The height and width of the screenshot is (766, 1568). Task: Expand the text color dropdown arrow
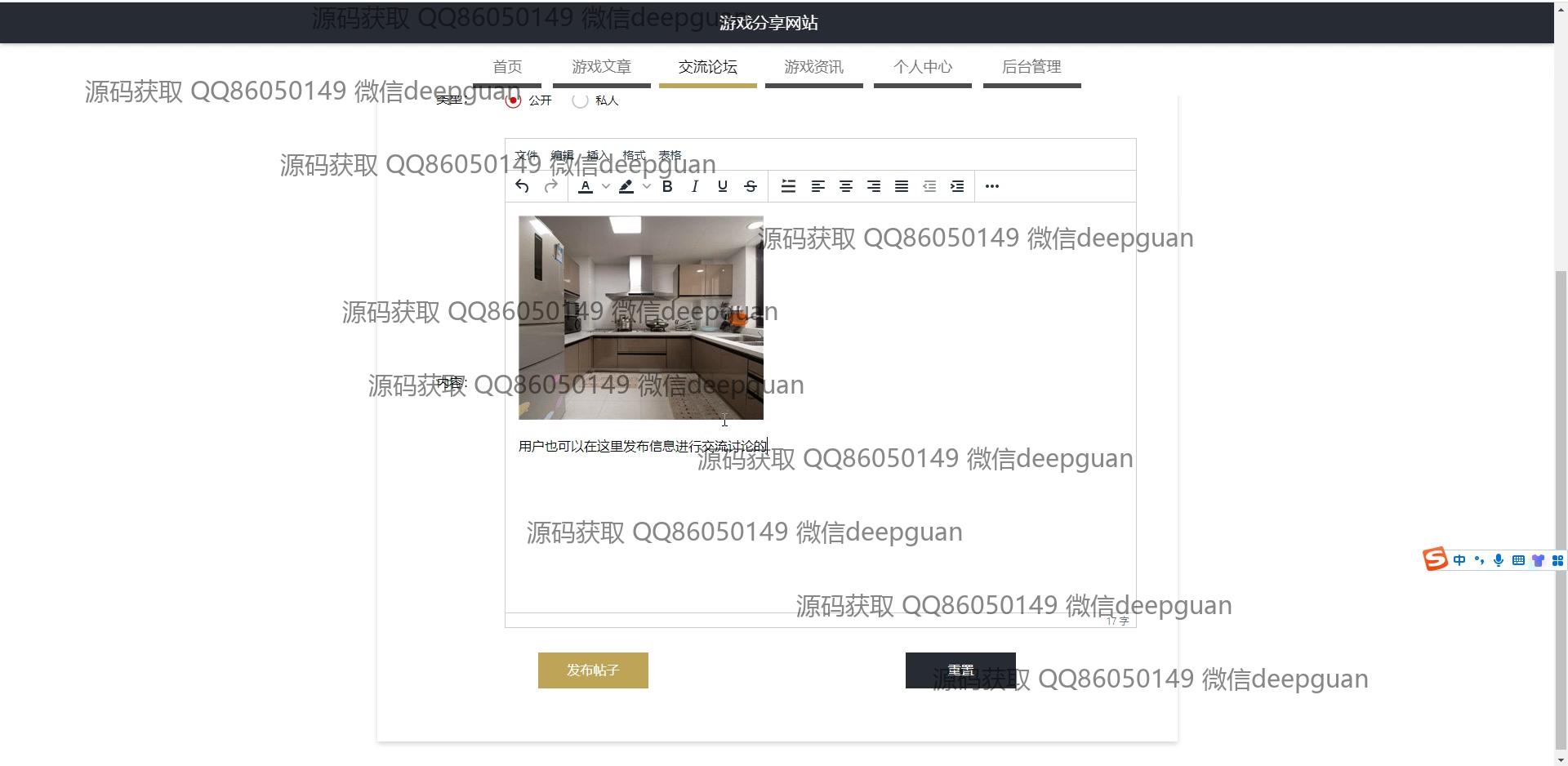[x=606, y=186]
